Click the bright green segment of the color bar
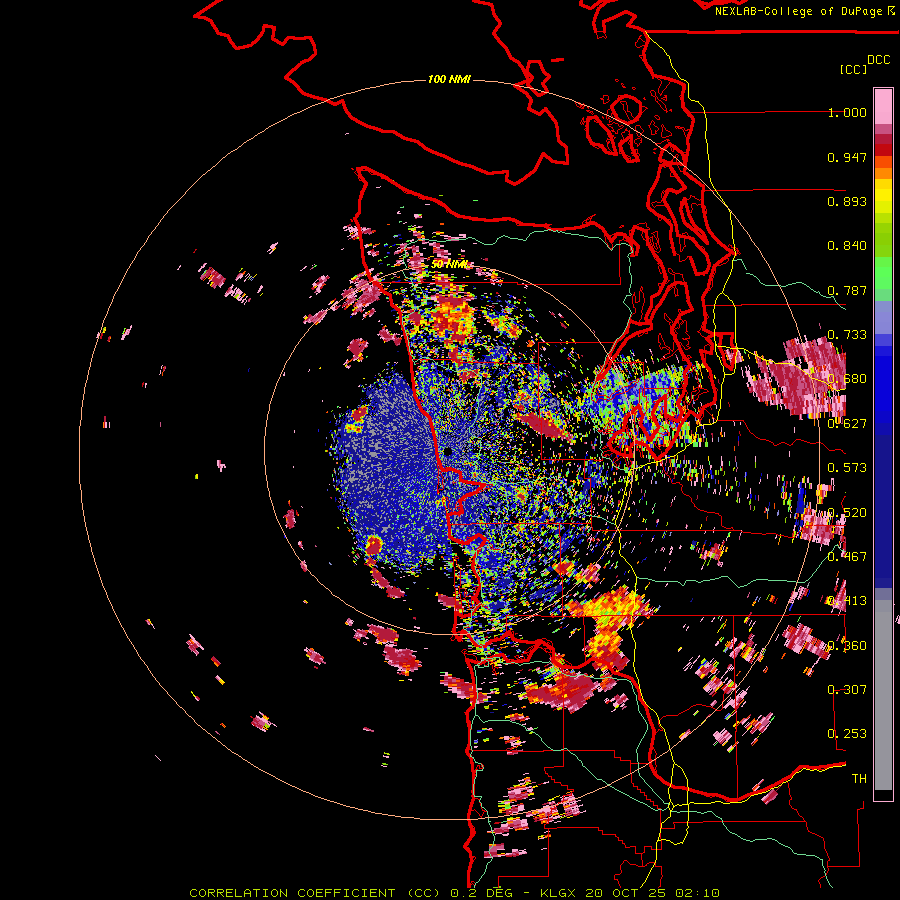The height and width of the screenshot is (900, 900). pyautogui.click(x=883, y=273)
